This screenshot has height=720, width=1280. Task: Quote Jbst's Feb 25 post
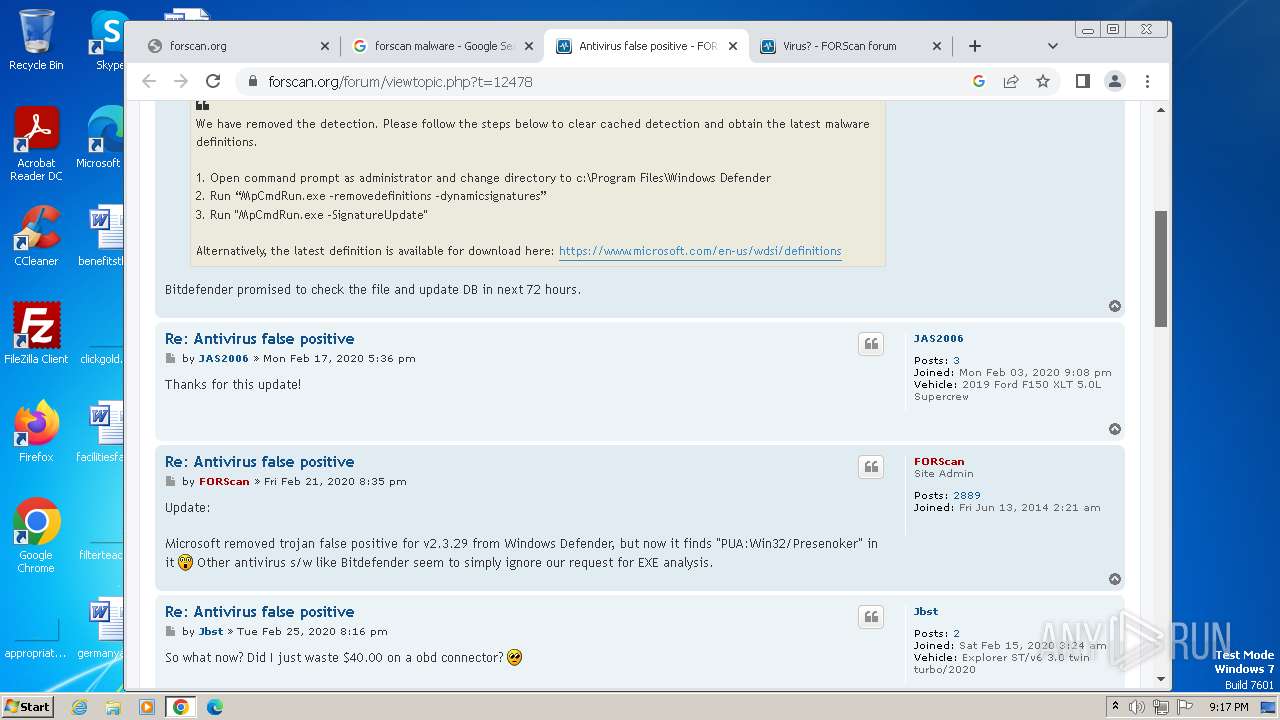871,617
